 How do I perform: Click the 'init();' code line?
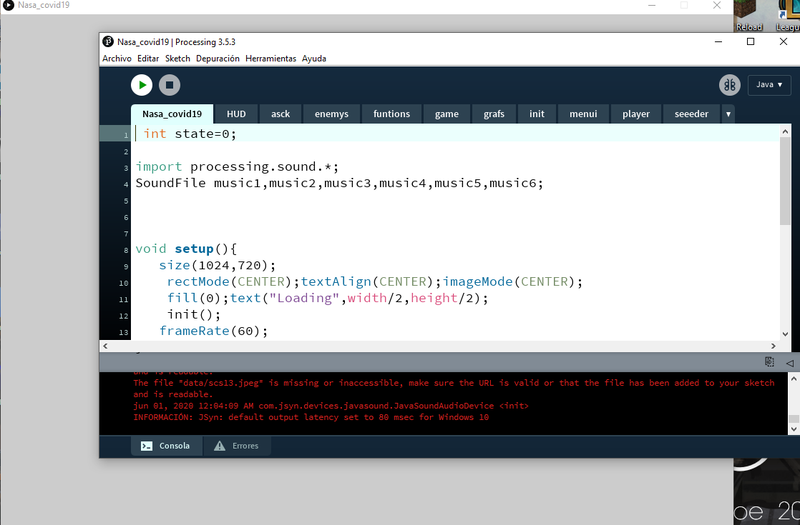(194, 314)
